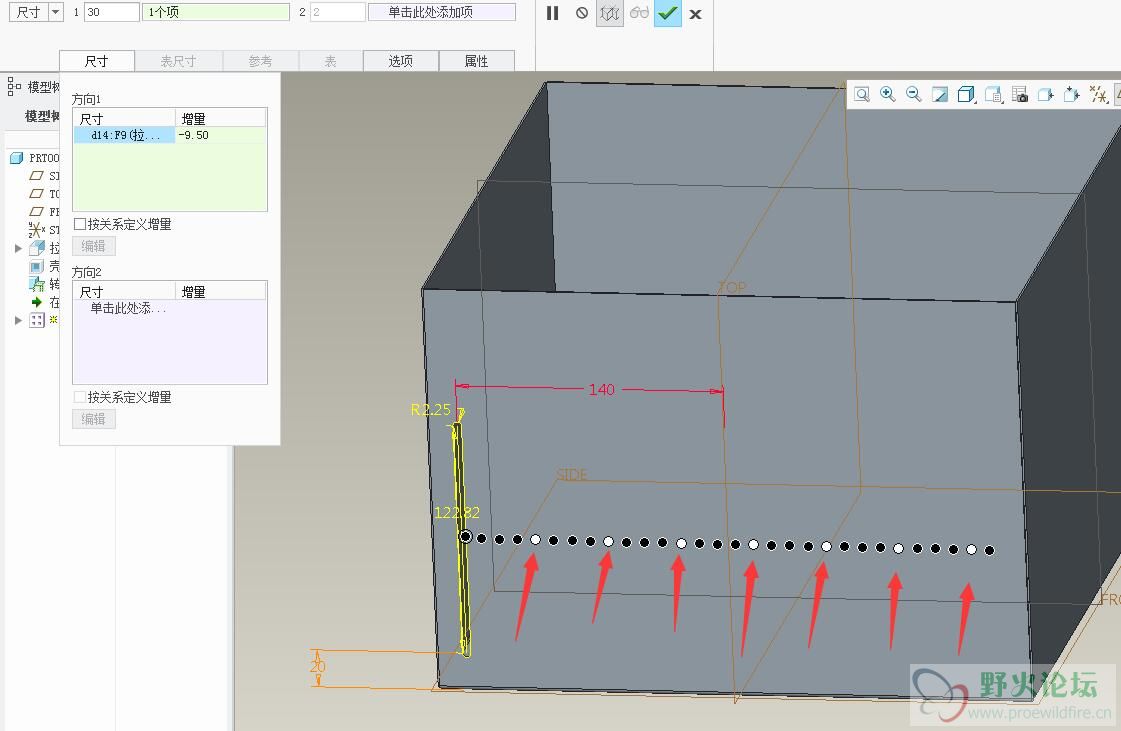Viewport: 1121px width, 731px height.
Task: Select the feature below shell in tree
Action: tap(44, 284)
